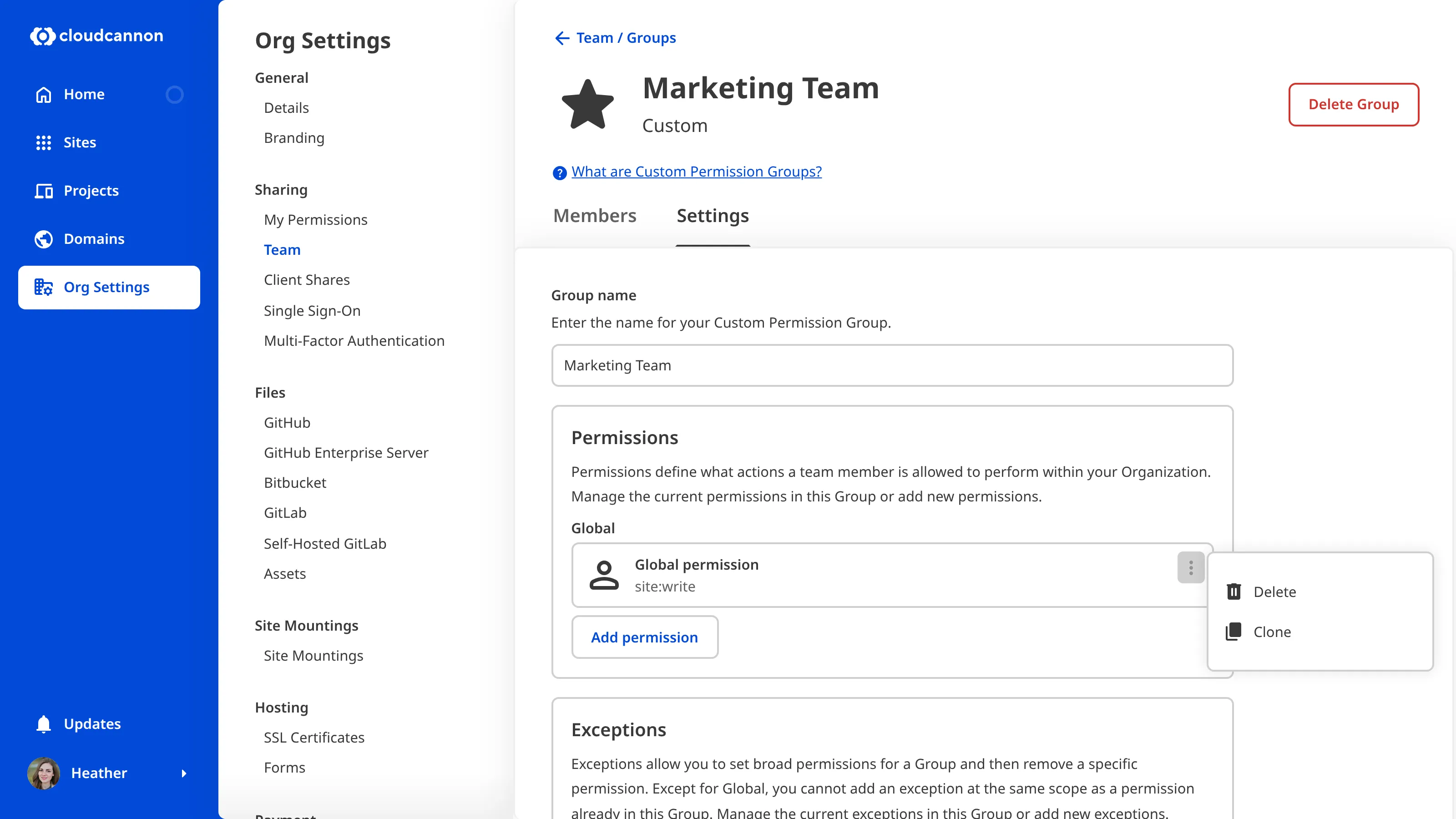Select the Sites grid icon
The height and width of the screenshot is (819, 1456).
click(x=44, y=142)
